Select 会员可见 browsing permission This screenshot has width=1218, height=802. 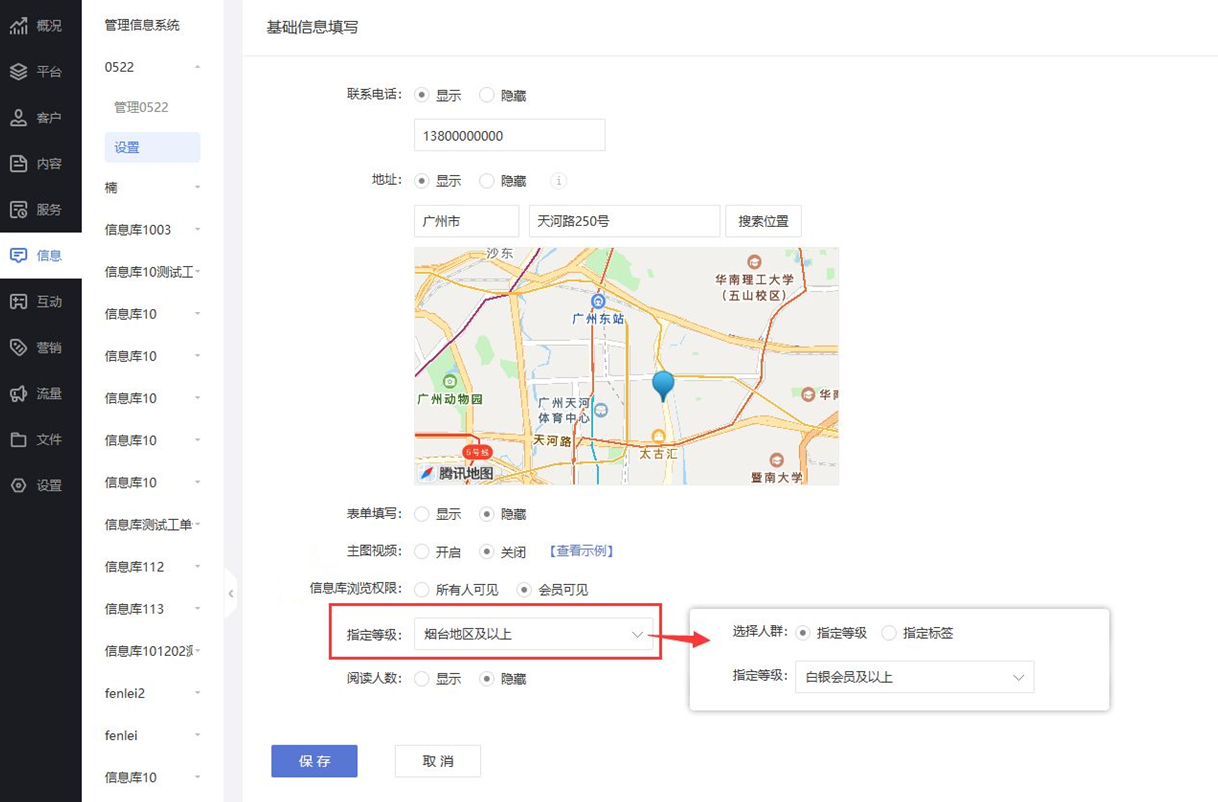click(x=524, y=590)
